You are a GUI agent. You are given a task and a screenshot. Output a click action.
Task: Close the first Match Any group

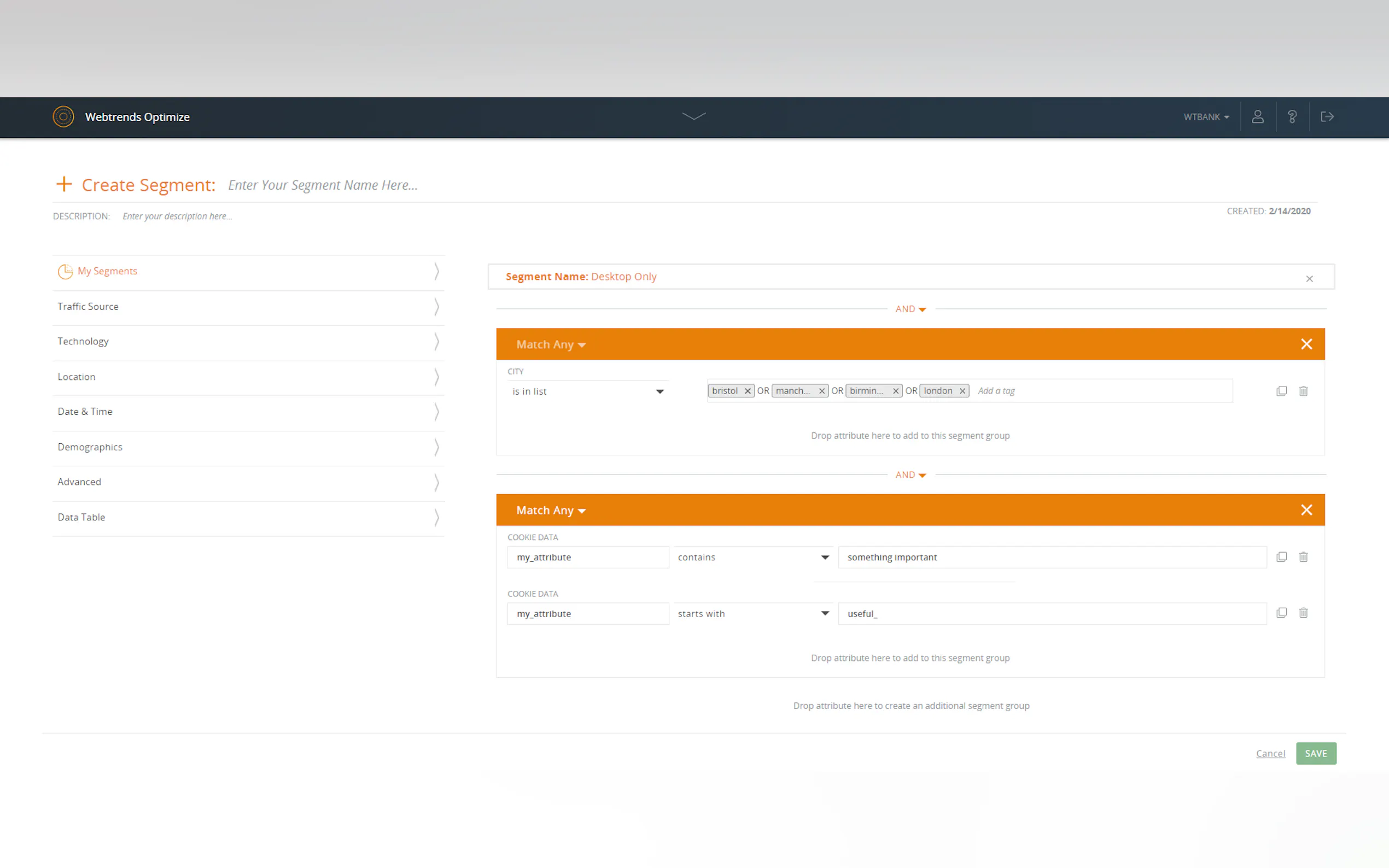pyautogui.click(x=1306, y=344)
